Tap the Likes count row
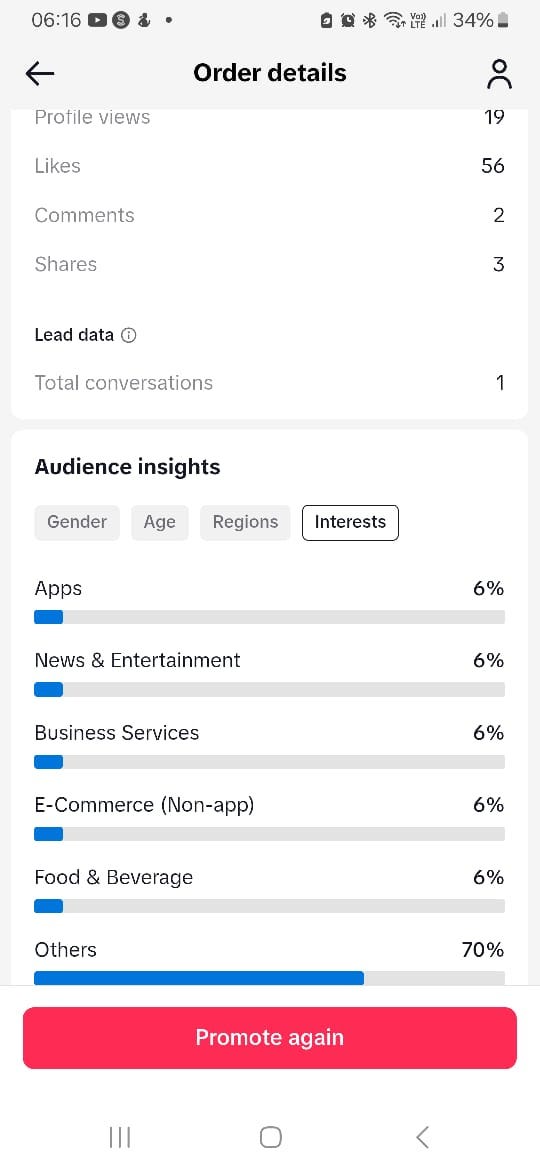This screenshot has height=1170, width=540. tap(269, 166)
